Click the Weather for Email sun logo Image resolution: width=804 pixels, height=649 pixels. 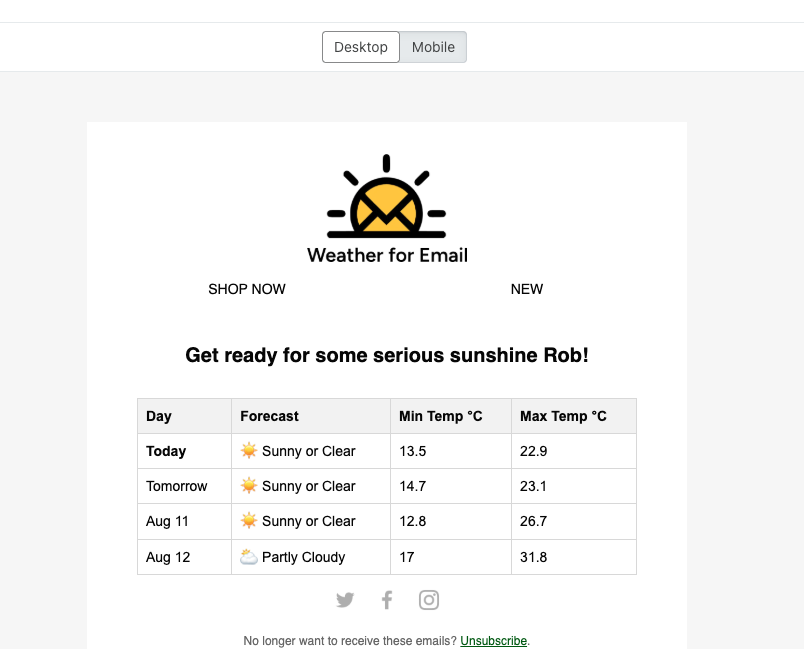tap(387, 196)
